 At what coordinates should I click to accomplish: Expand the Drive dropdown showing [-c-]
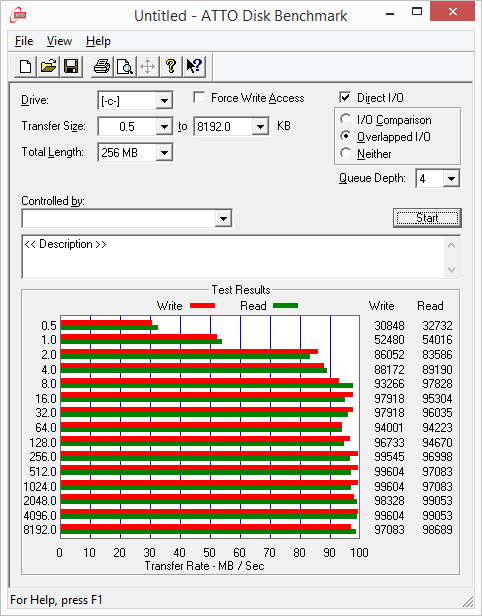coord(164,101)
